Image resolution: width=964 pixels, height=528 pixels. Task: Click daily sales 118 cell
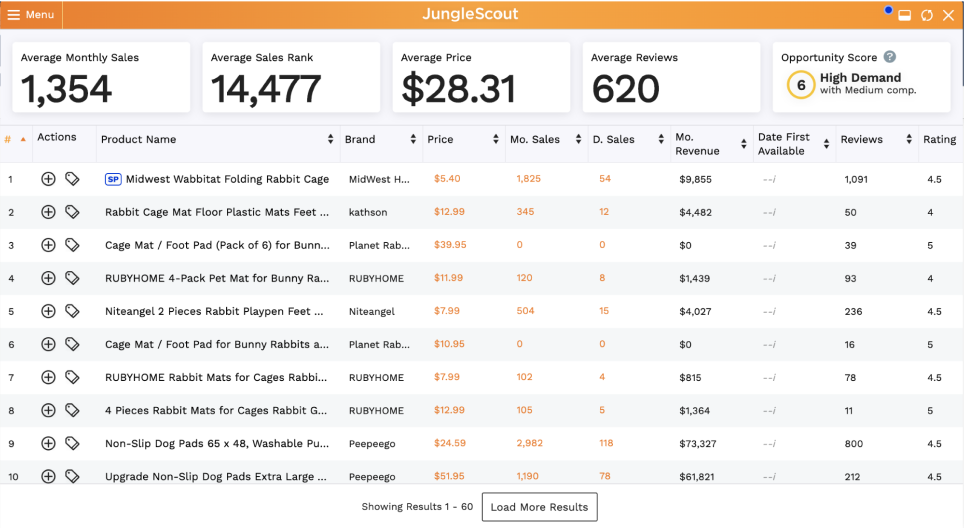click(606, 443)
